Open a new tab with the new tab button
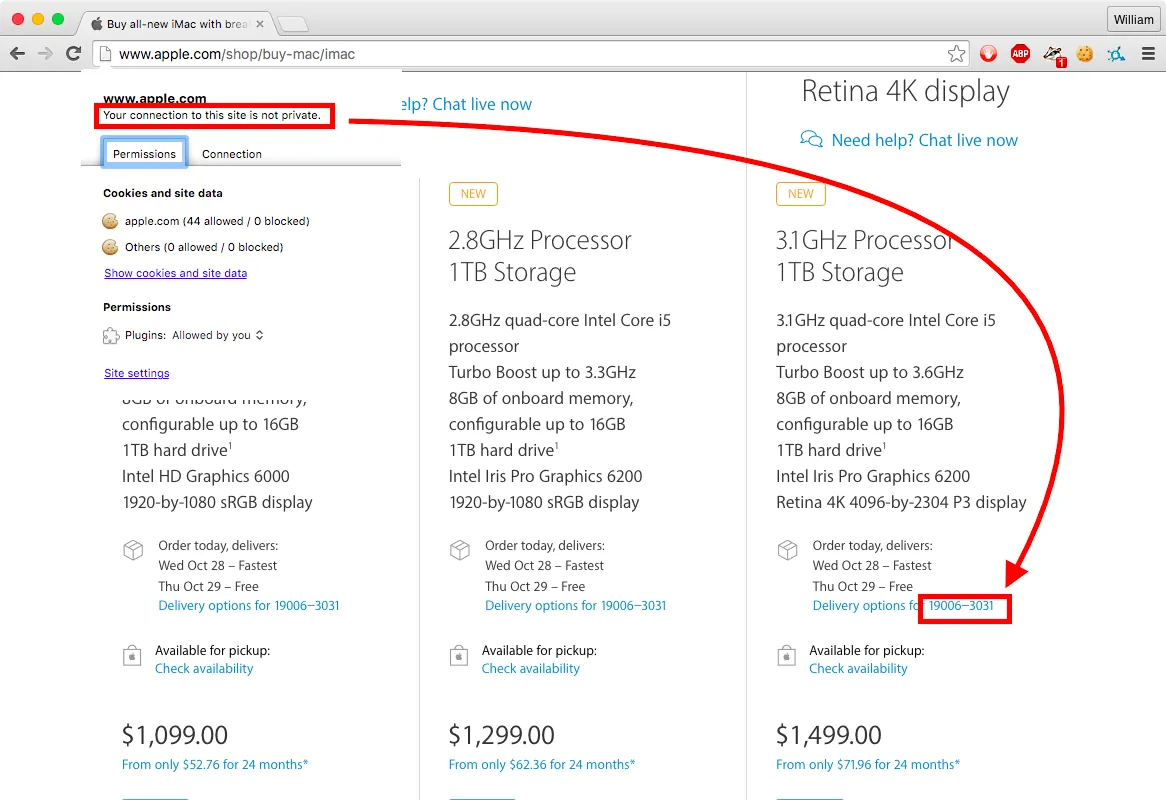The image size is (1166, 800). [293, 25]
